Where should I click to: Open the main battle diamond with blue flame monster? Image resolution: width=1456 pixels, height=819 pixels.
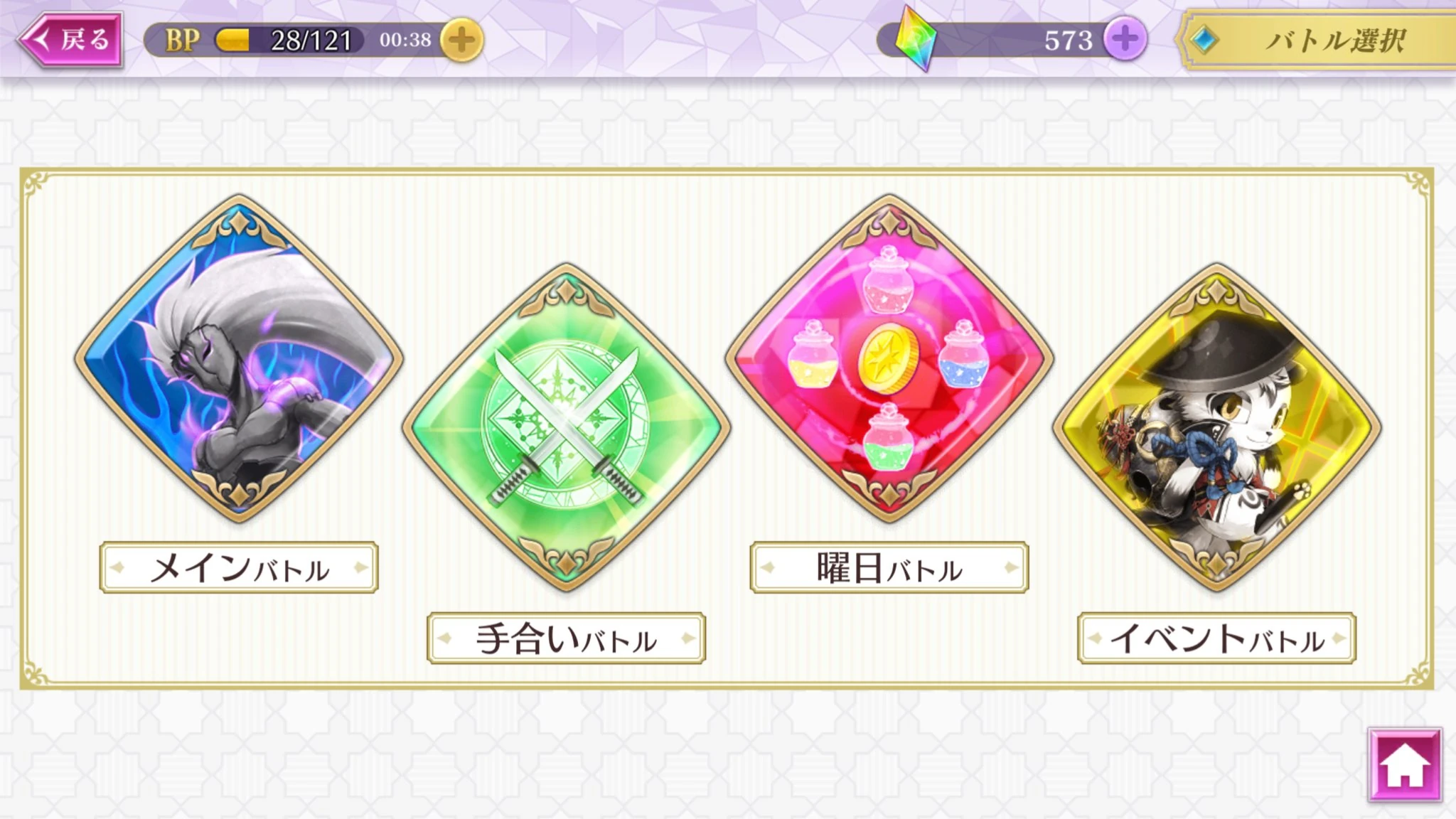click(239, 358)
